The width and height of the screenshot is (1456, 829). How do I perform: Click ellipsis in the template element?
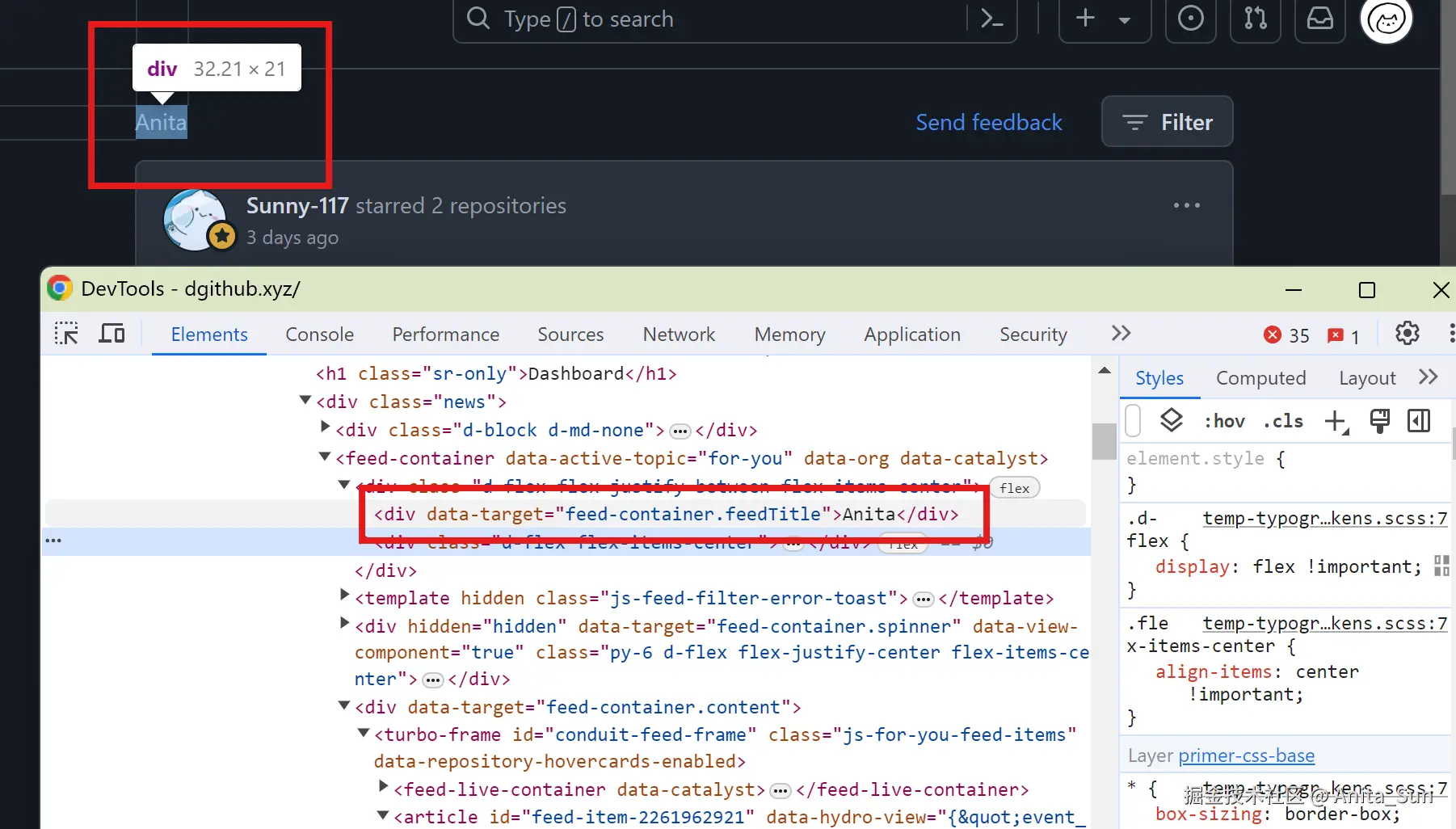coord(923,600)
